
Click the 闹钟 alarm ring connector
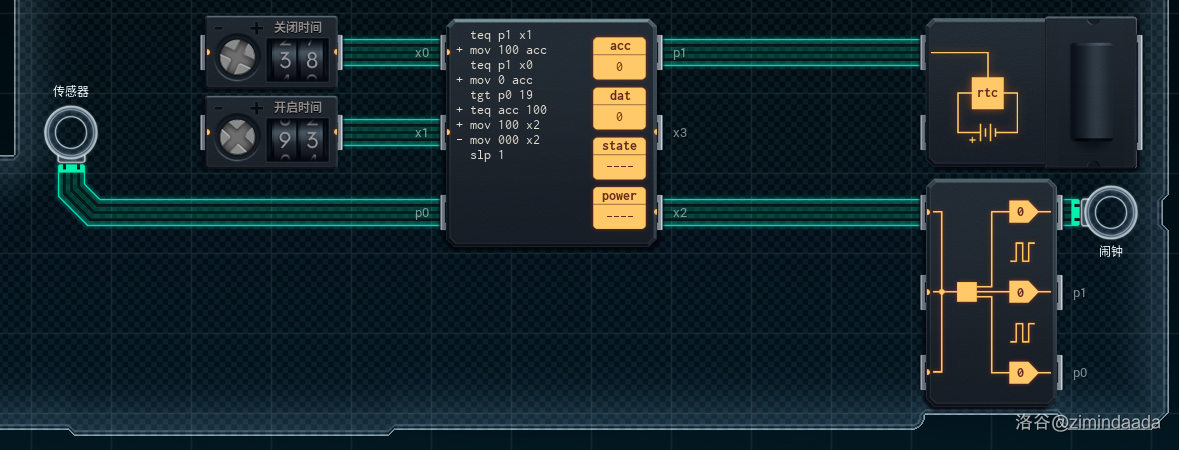click(1109, 211)
